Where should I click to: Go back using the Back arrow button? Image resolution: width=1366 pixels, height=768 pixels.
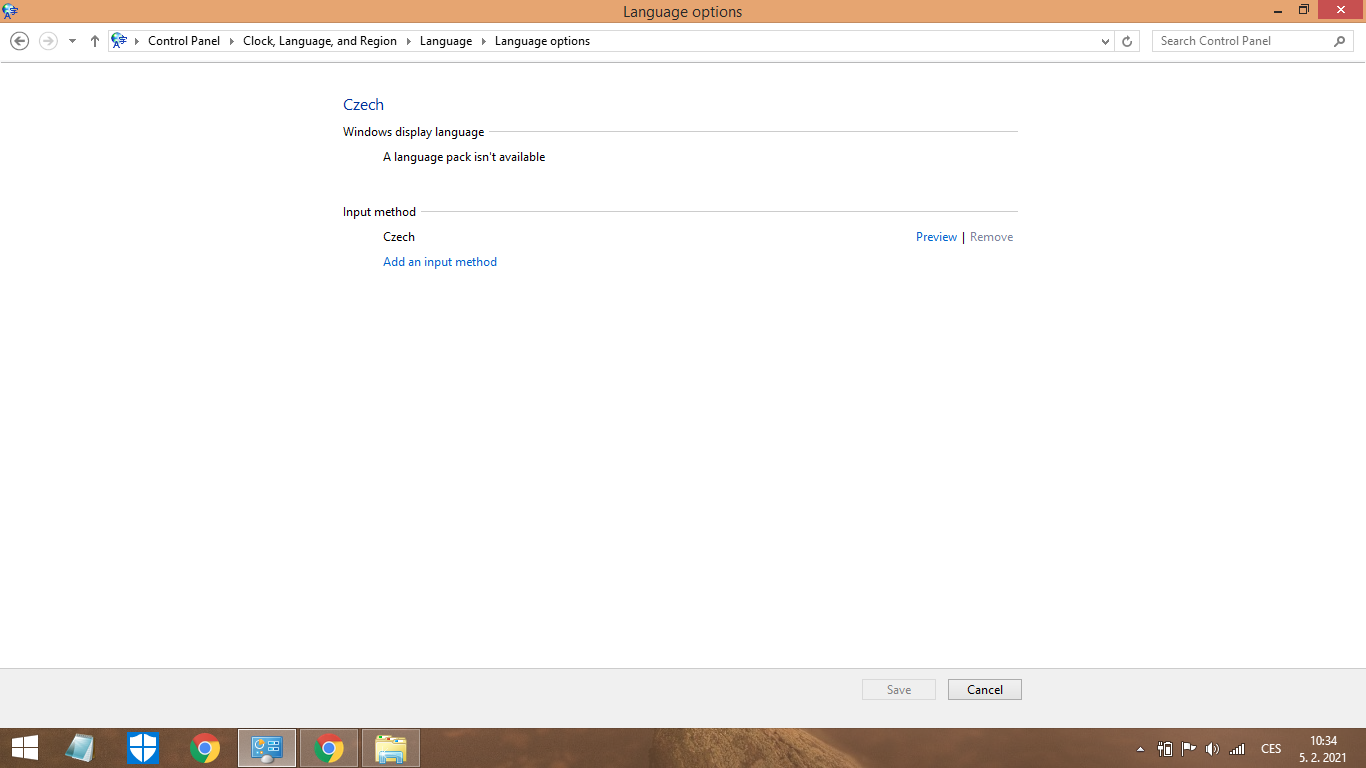tap(19, 41)
